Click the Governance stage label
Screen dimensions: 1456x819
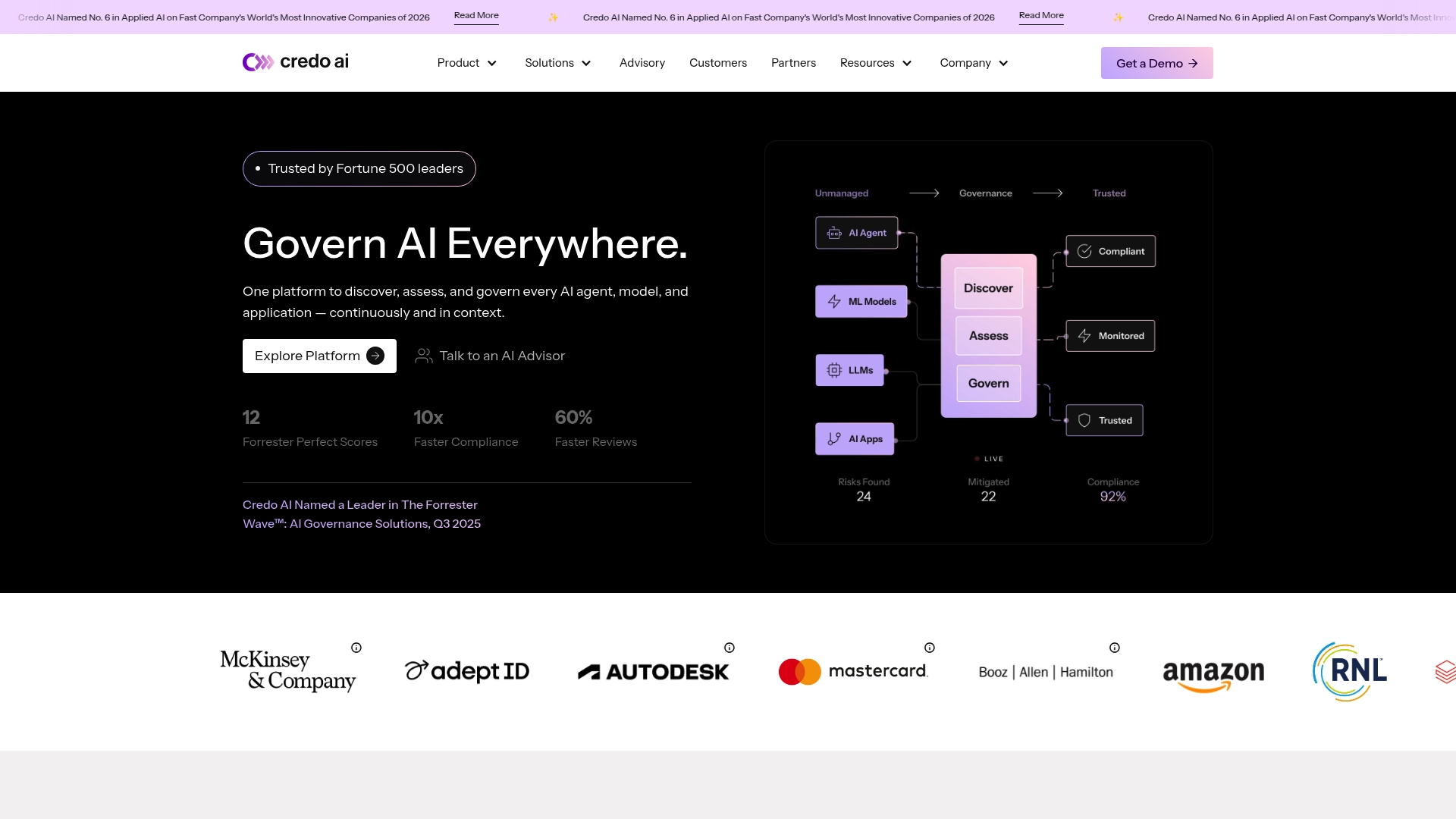coord(985,193)
